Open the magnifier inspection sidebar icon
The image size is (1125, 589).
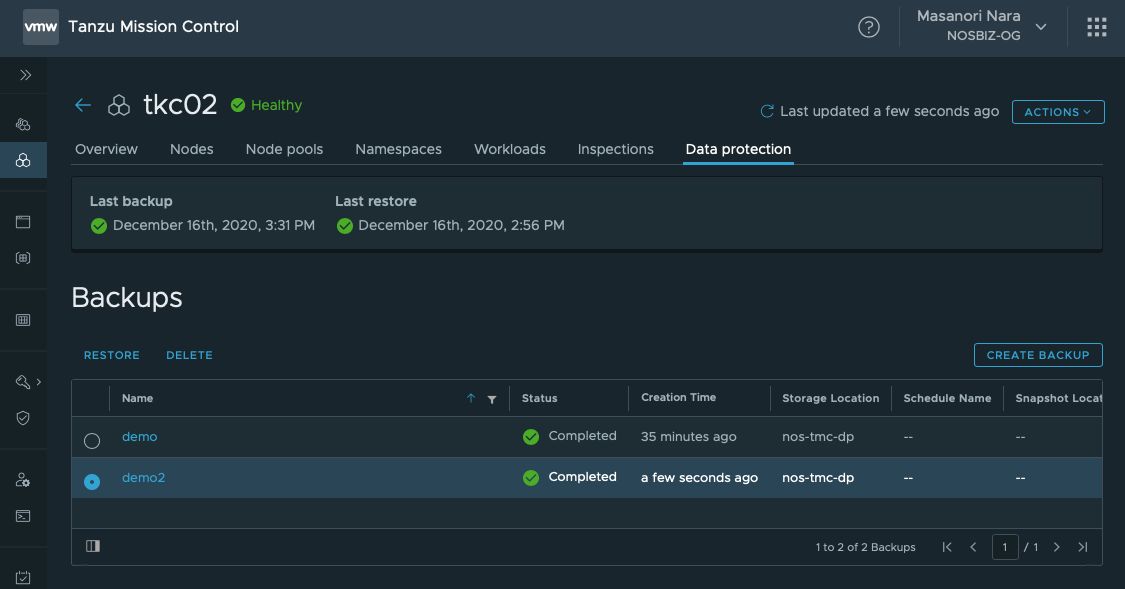pyautogui.click(x=22, y=382)
